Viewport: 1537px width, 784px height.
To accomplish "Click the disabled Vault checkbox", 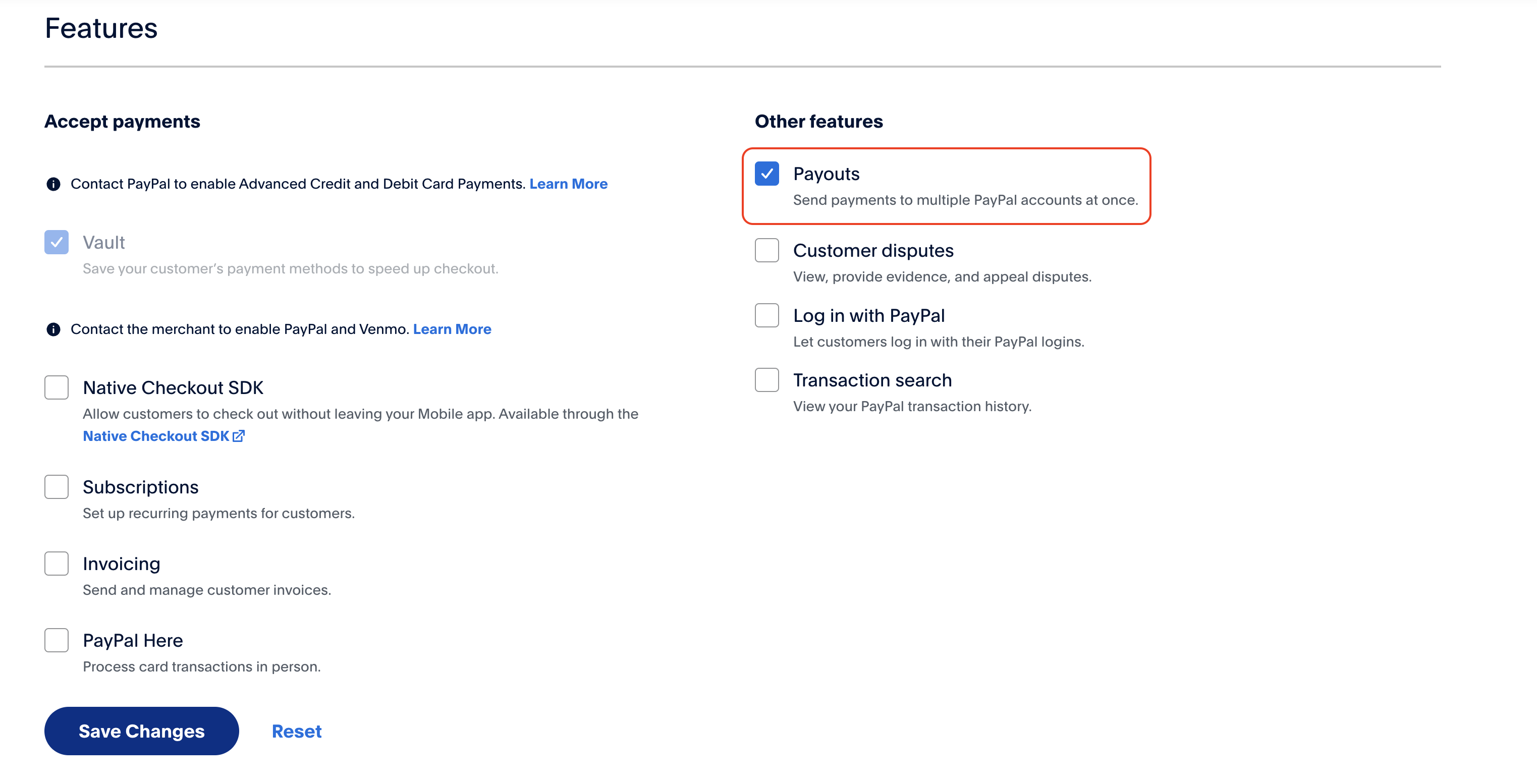I will point(56,242).
